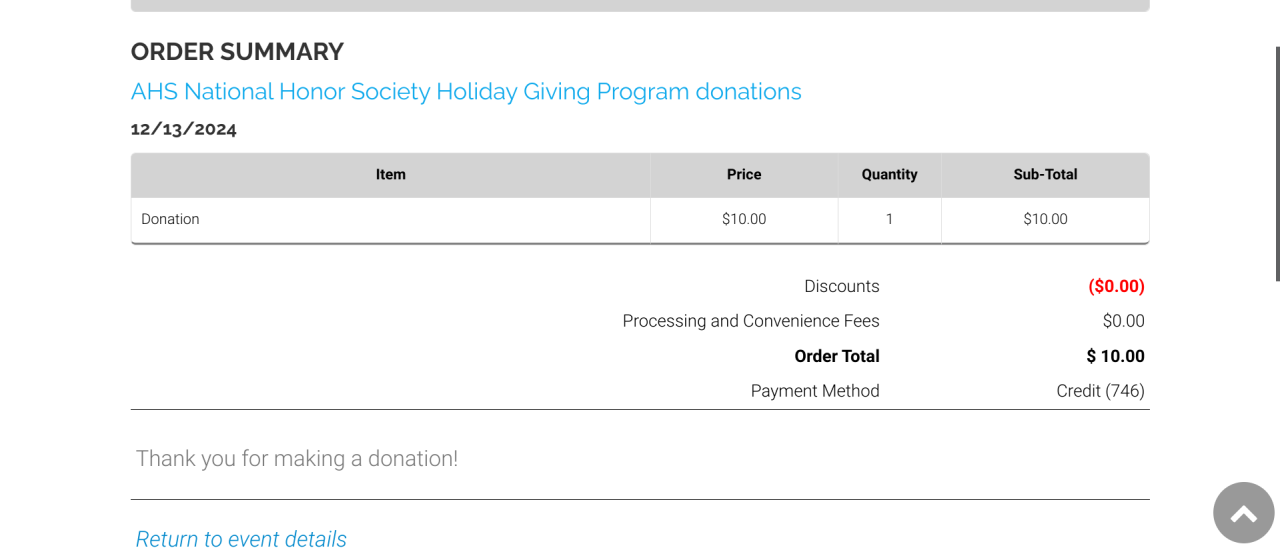This screenshot has height=548, width=1280.
Task: Click the thank you donation message
Action: [297, 459]
